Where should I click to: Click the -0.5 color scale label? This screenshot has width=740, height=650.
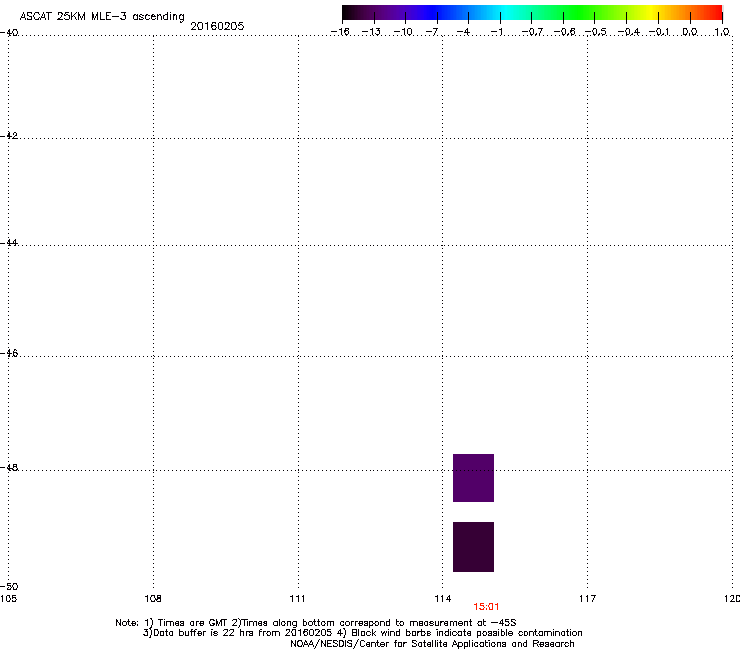596,32
